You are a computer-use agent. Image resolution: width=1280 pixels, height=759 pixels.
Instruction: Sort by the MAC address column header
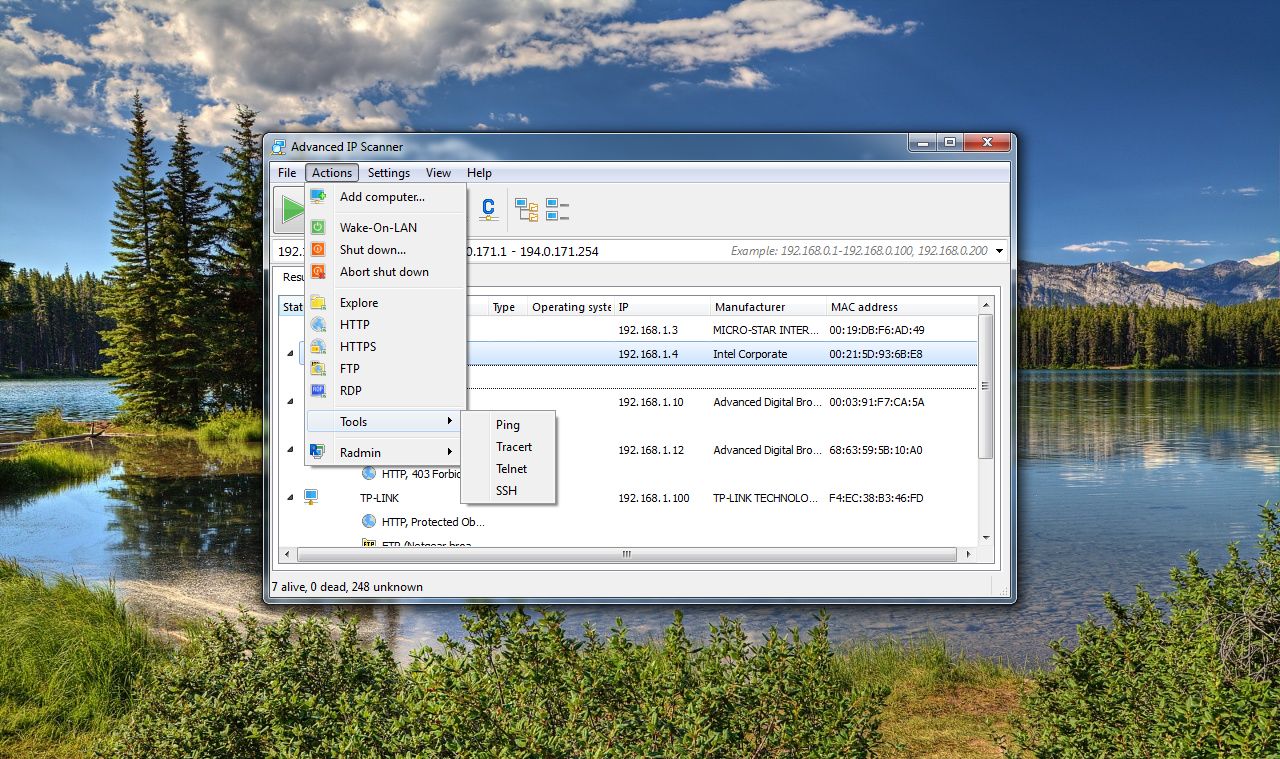tap(900, 307)
